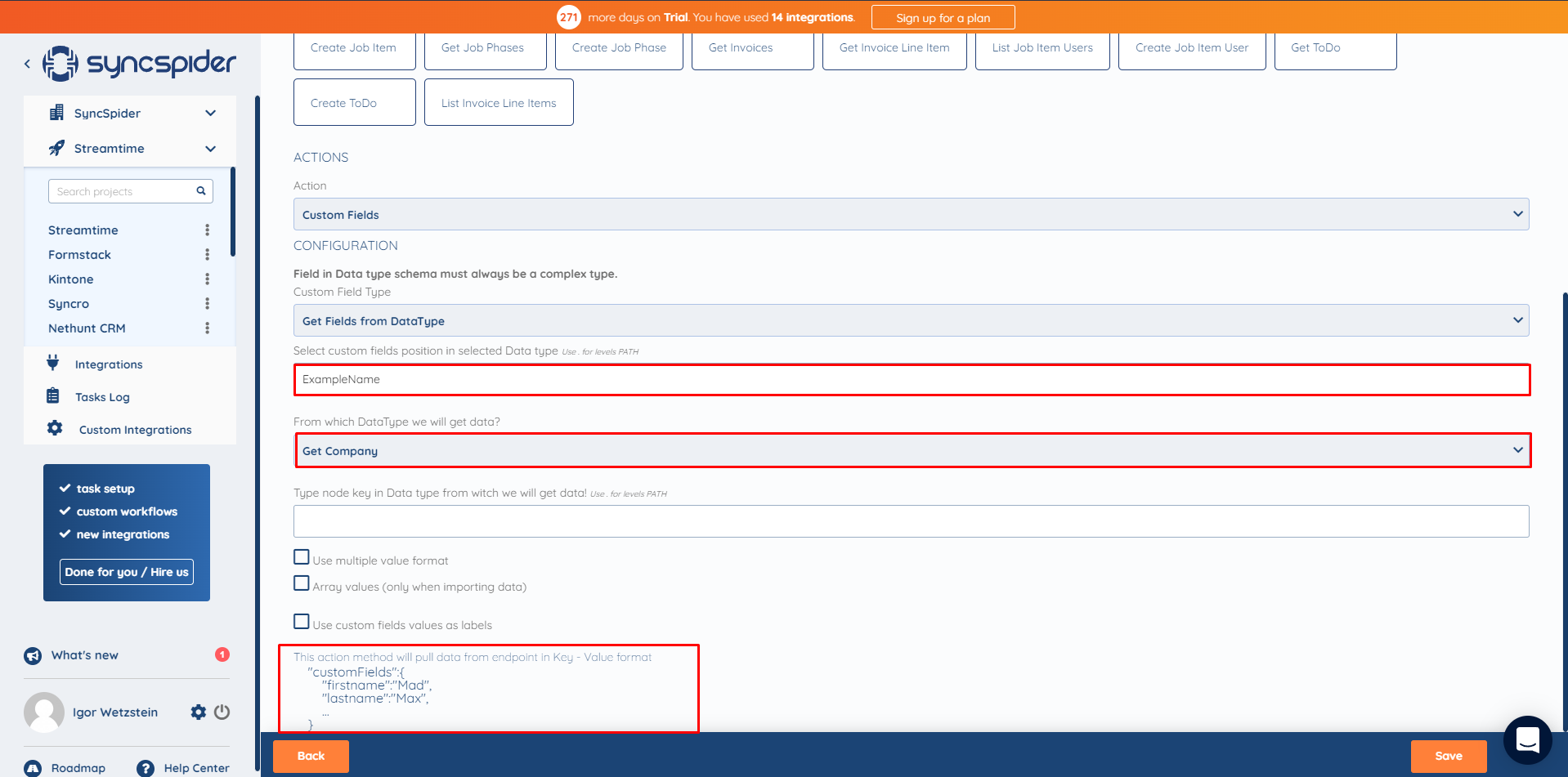Select the Get Invoice Line Item tab
Screen dimensions: 1568x777
coord(894,48)
